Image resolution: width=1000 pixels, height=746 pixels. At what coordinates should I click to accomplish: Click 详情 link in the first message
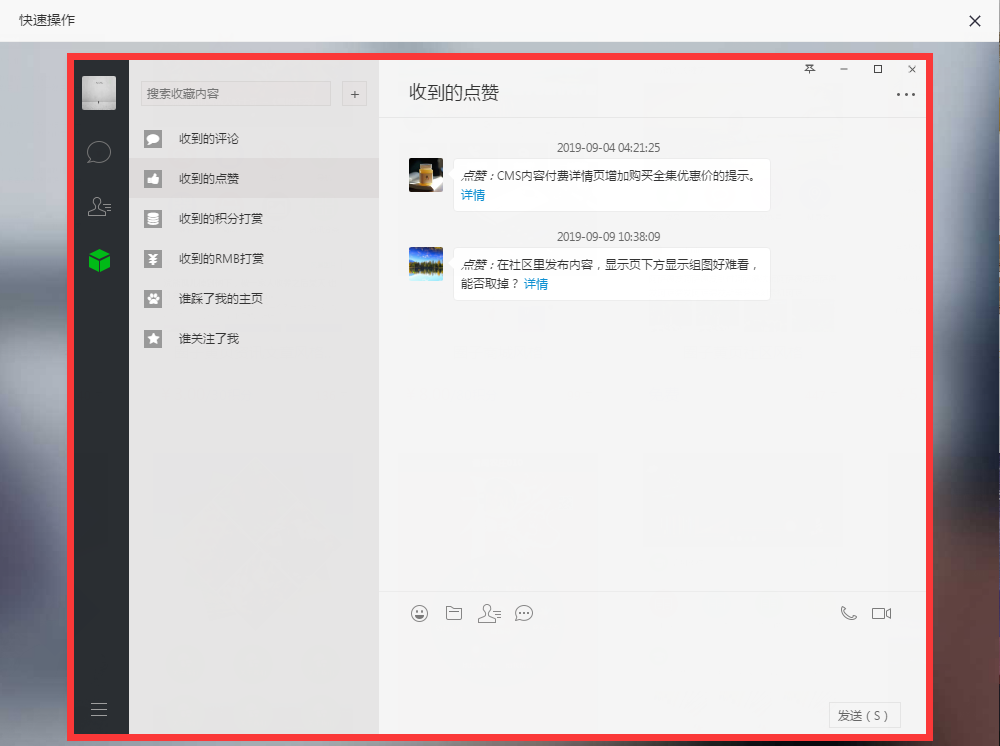point(473,195)
